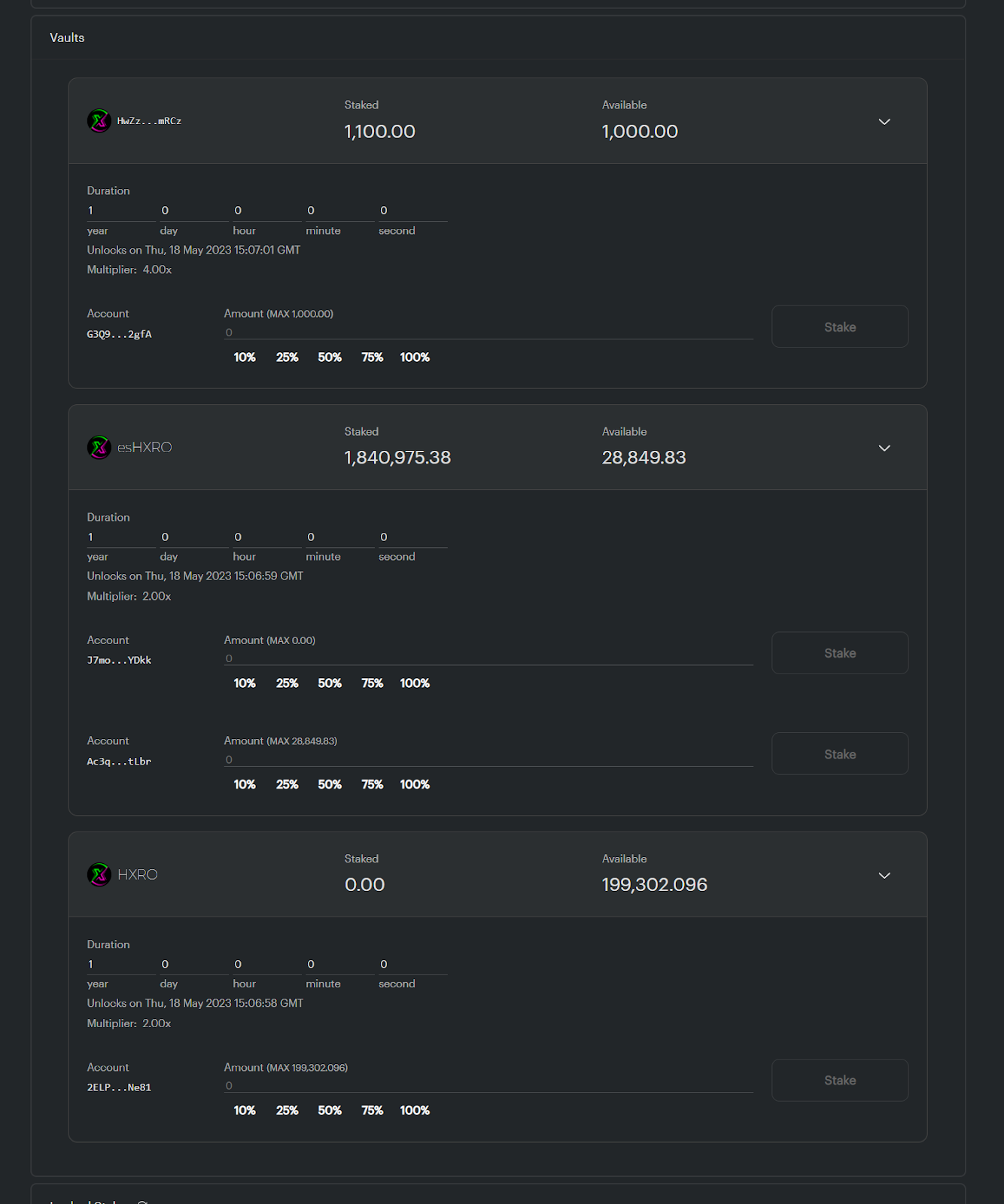The width and height of the screenshot is (1004, 1204).
Task: Collapse the HwZz...mRCz vault panel
Action: pos(884,122)
